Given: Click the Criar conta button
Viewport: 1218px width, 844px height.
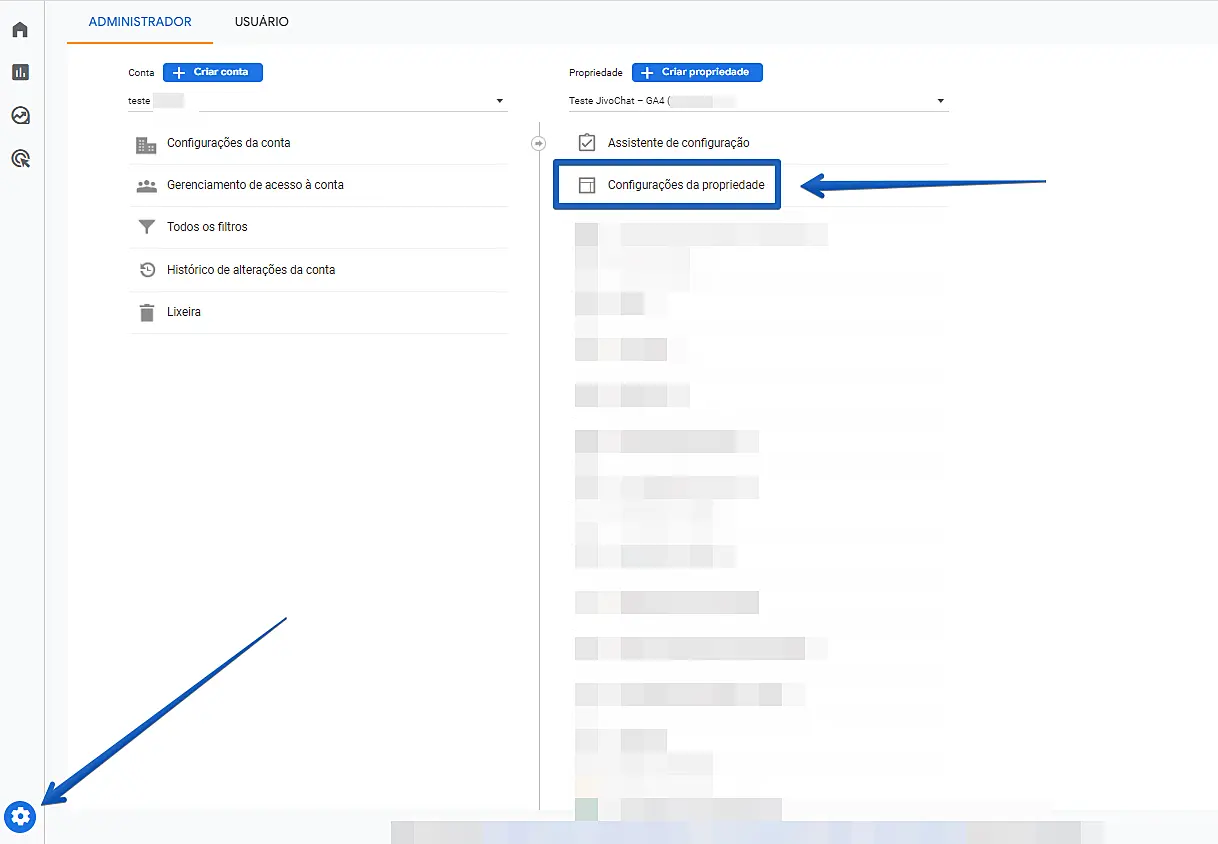Looking at the screenshot, I should 213,72.
